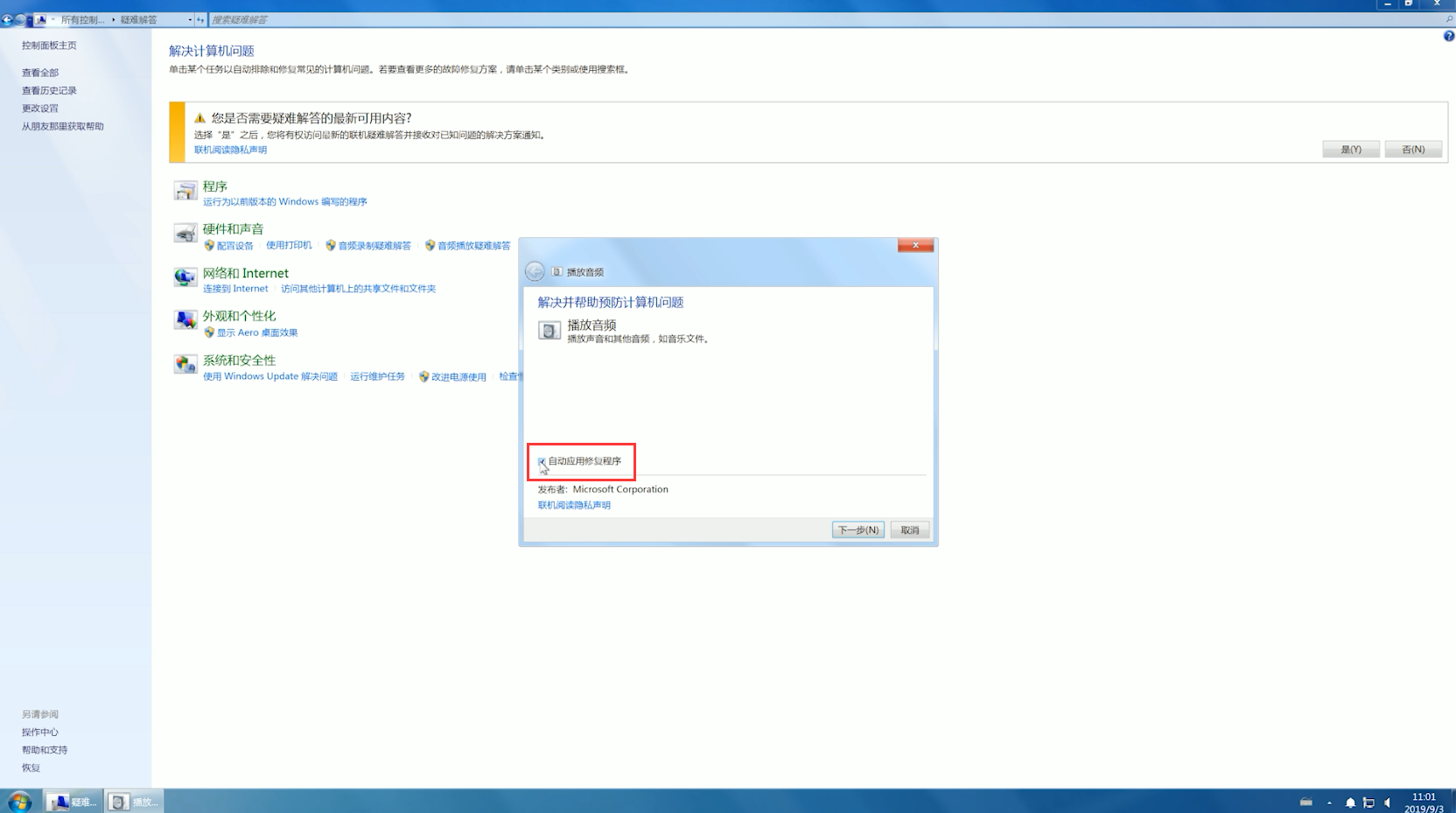Click the Hardware and Sound category icon
This screenshot has width=1456, height=813.
point(185,234)
